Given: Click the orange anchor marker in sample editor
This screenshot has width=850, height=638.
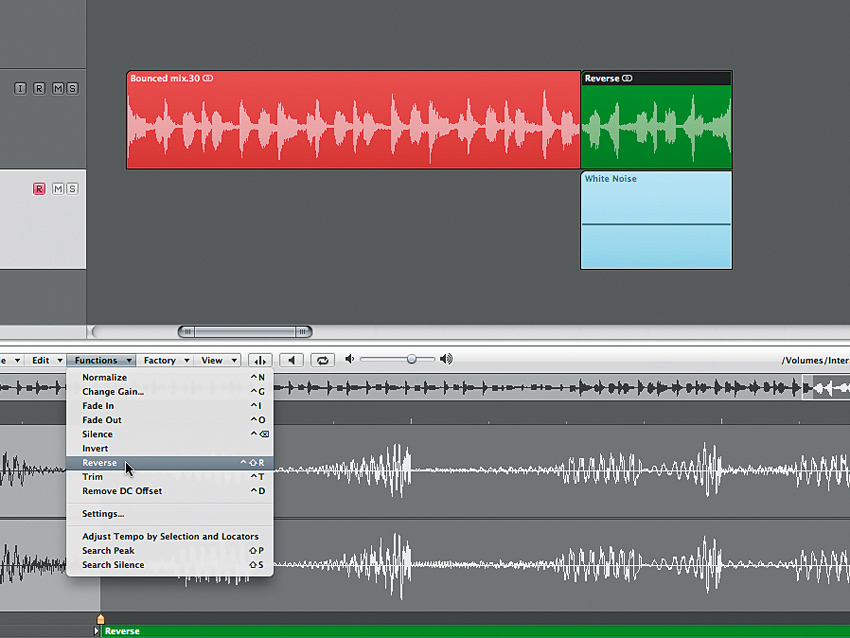Looking at the screenshot, I should [100, 618].
